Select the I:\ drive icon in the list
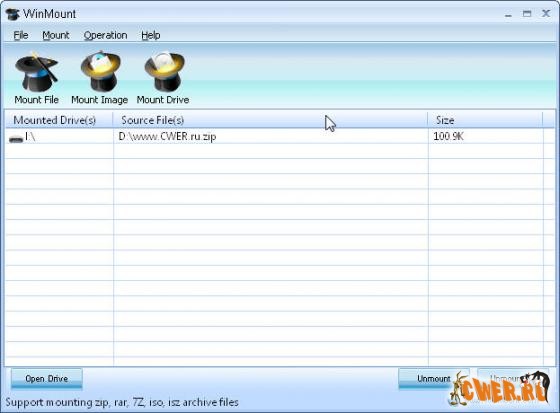Screen dimensions: 560x413 (16, 138)
